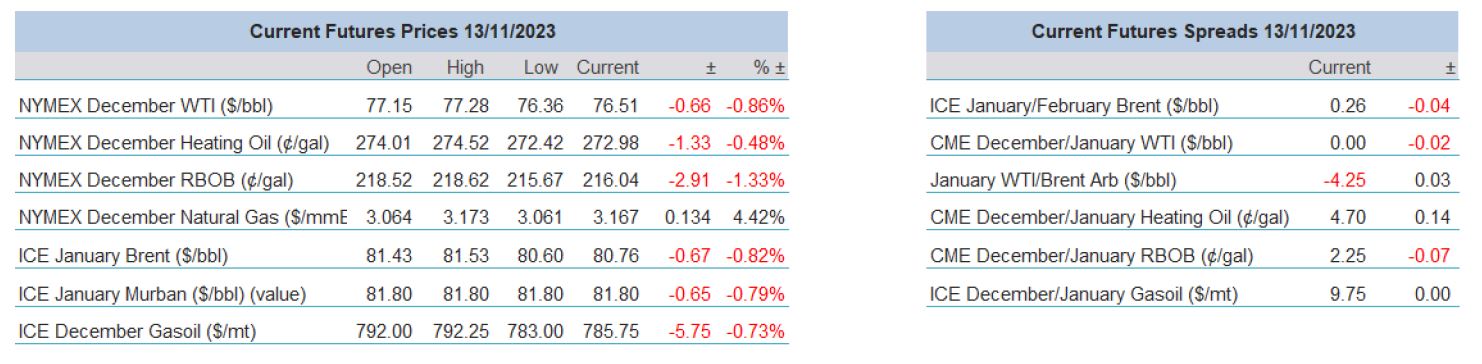This screenshot has height=364, width=1482.
Task: Select ICE January Brent row label
Action: pos(124,256)
